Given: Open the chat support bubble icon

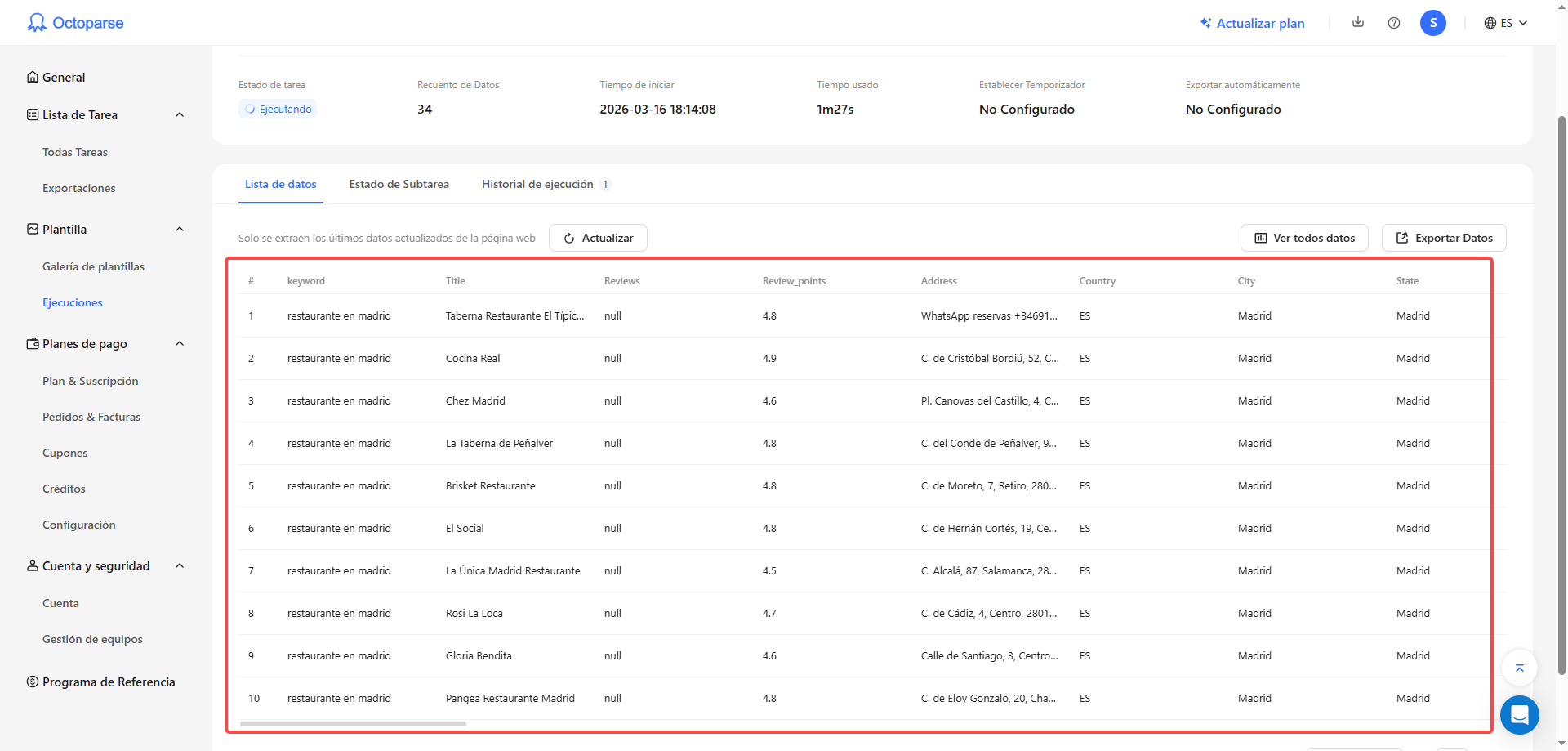Looking at the screenshot, I should coord(1519,715).
